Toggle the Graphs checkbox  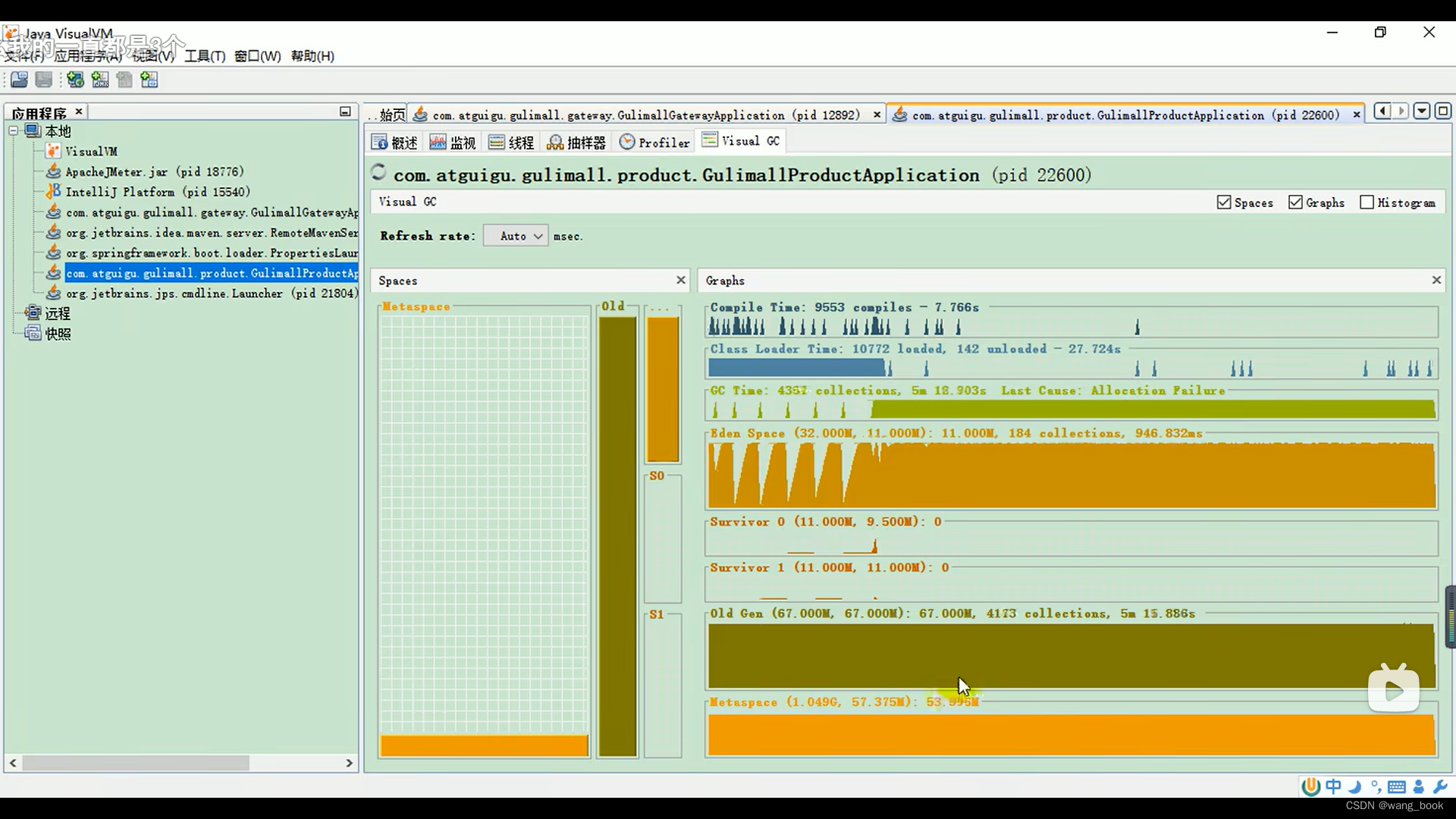click(1295, 202)
